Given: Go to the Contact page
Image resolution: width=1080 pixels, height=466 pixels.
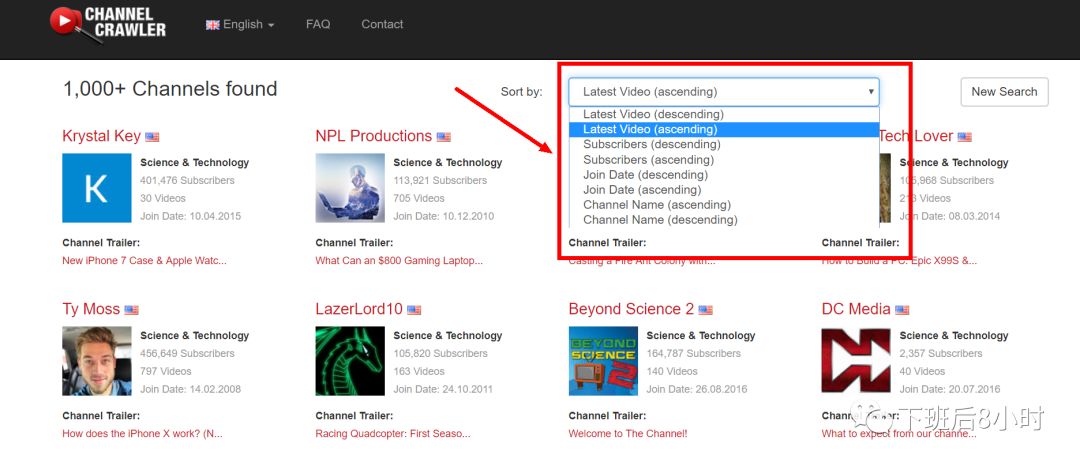Looking at the screenshot, I should (x=382, y=24).
